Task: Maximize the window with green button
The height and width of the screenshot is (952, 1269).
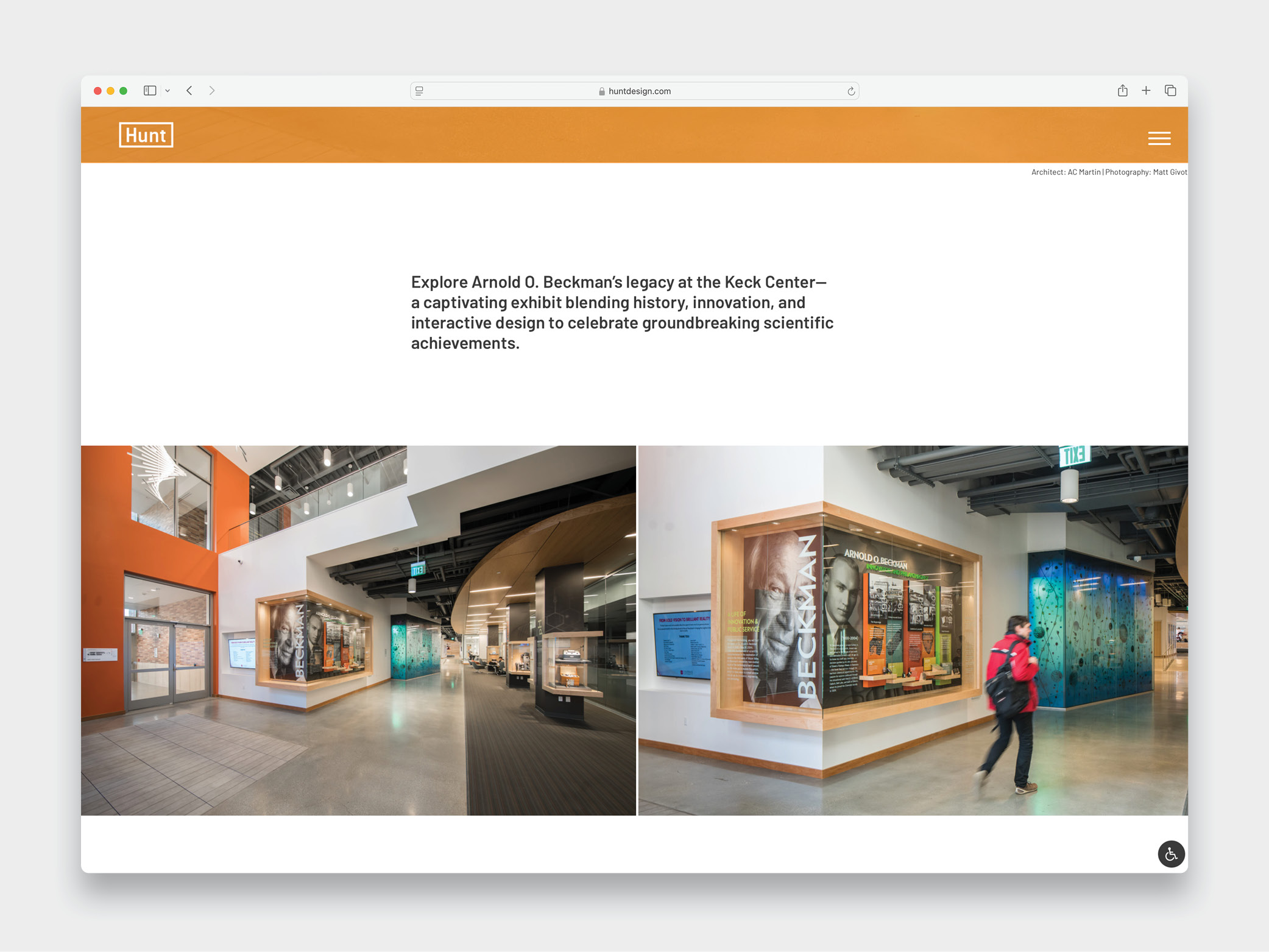Action: (x=124, y=91)
